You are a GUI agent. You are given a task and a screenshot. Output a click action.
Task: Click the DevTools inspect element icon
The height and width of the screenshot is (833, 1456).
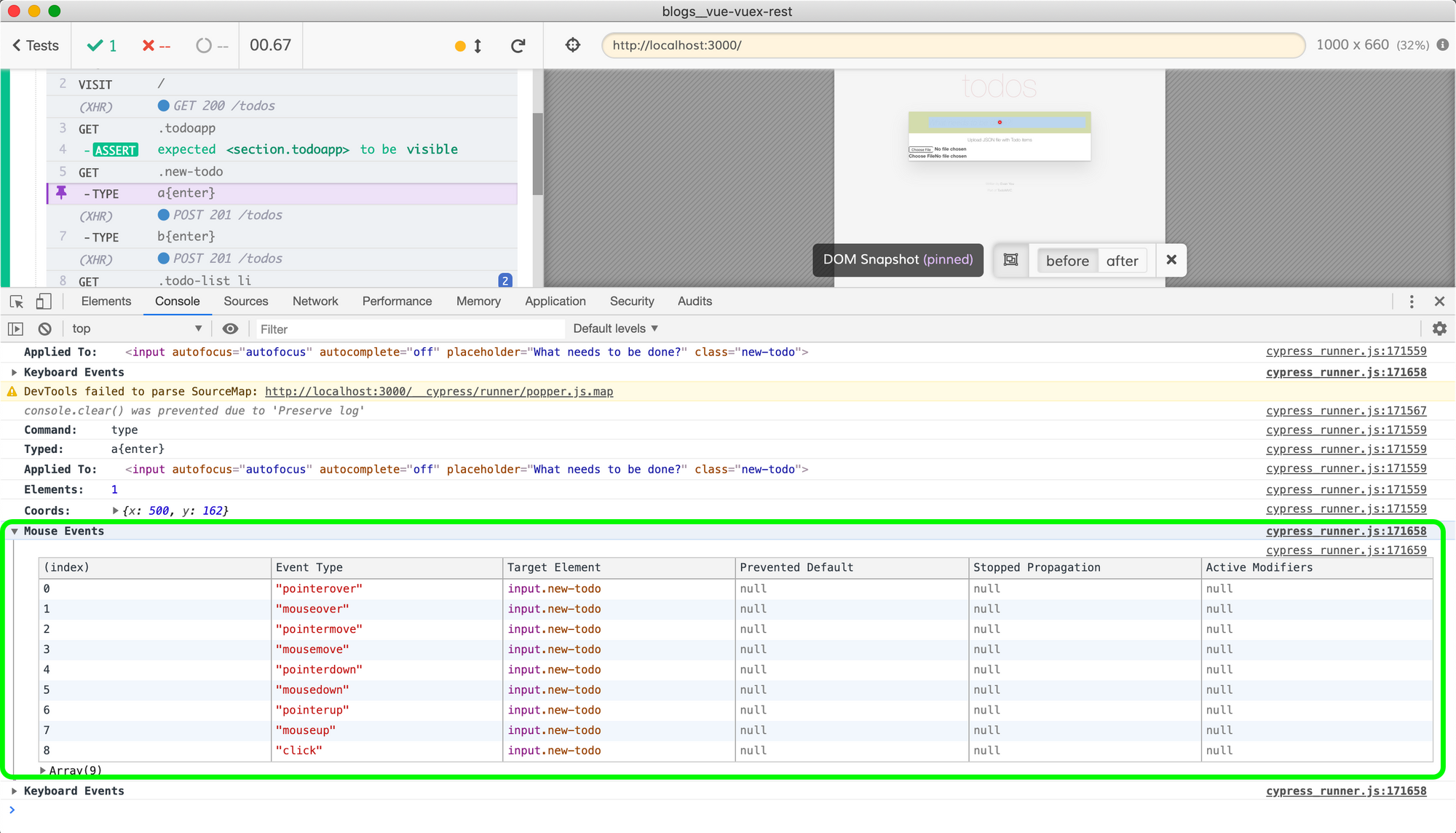click(17, 301)
